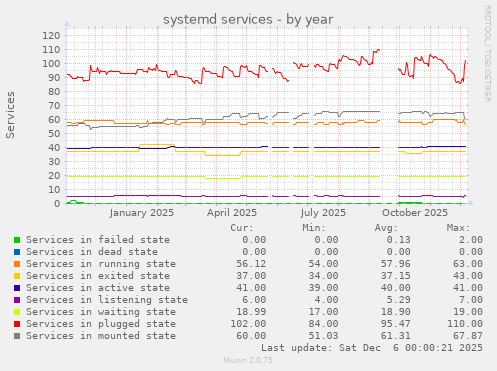The image size is (497, 371).
Task: Click the 70 y-axis tick label
Action: pyautogui.click(x=54, y=105)
